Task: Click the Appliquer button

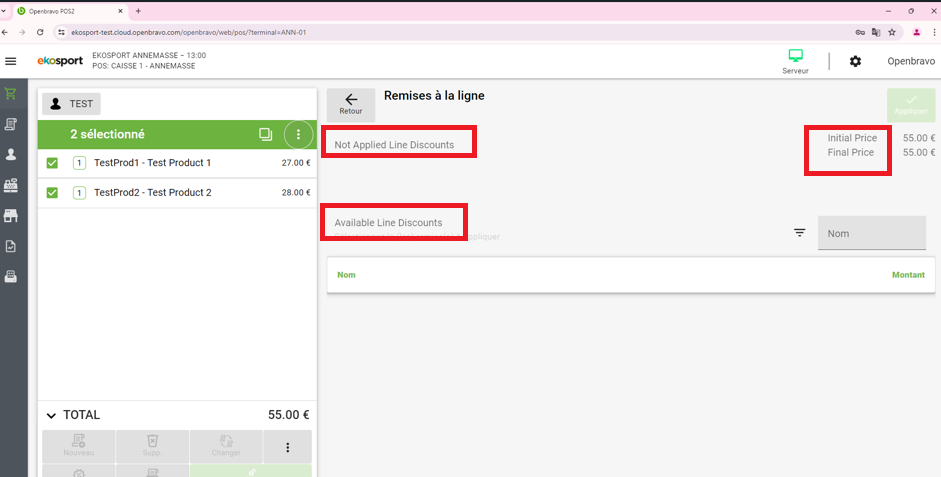Action: coord(911,105)
